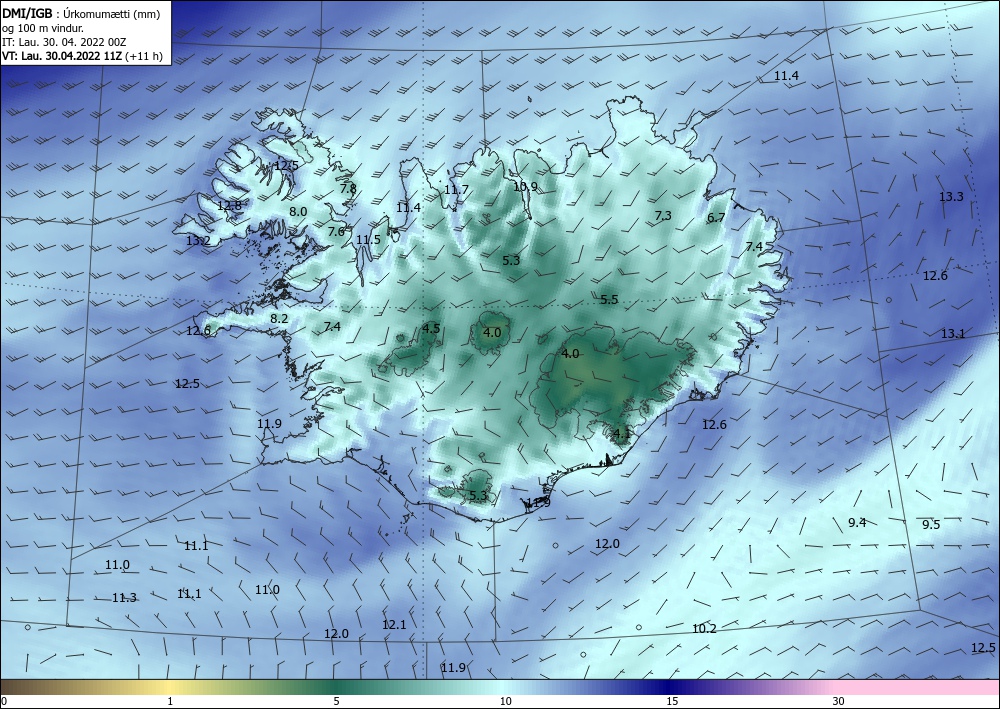Click the 6.7 value label

[x=716, y=217]
